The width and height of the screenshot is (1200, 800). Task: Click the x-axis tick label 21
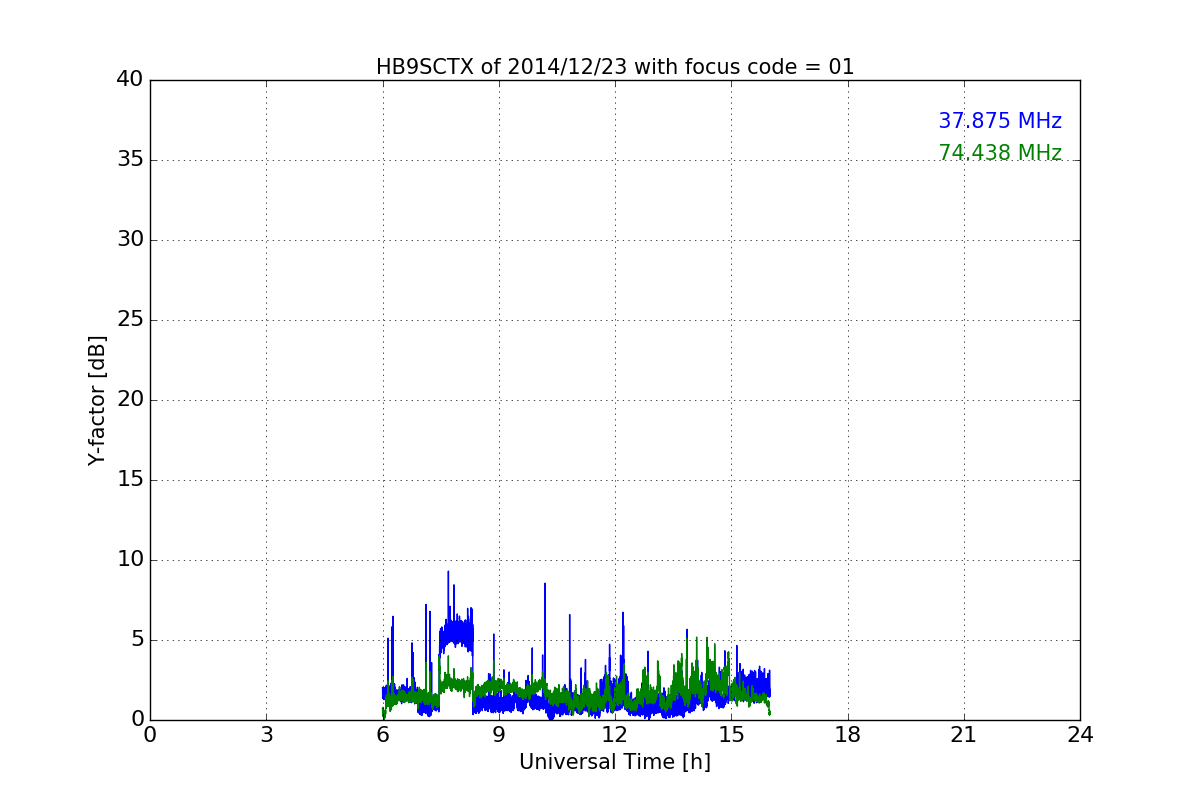coord(964,735)
